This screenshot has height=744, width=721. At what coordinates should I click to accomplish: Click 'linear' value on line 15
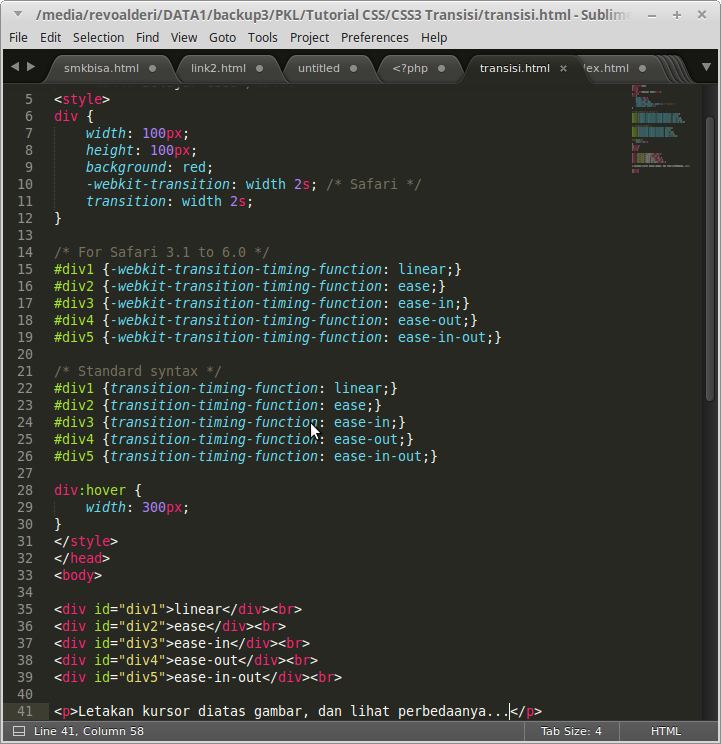tap(422, 269)
